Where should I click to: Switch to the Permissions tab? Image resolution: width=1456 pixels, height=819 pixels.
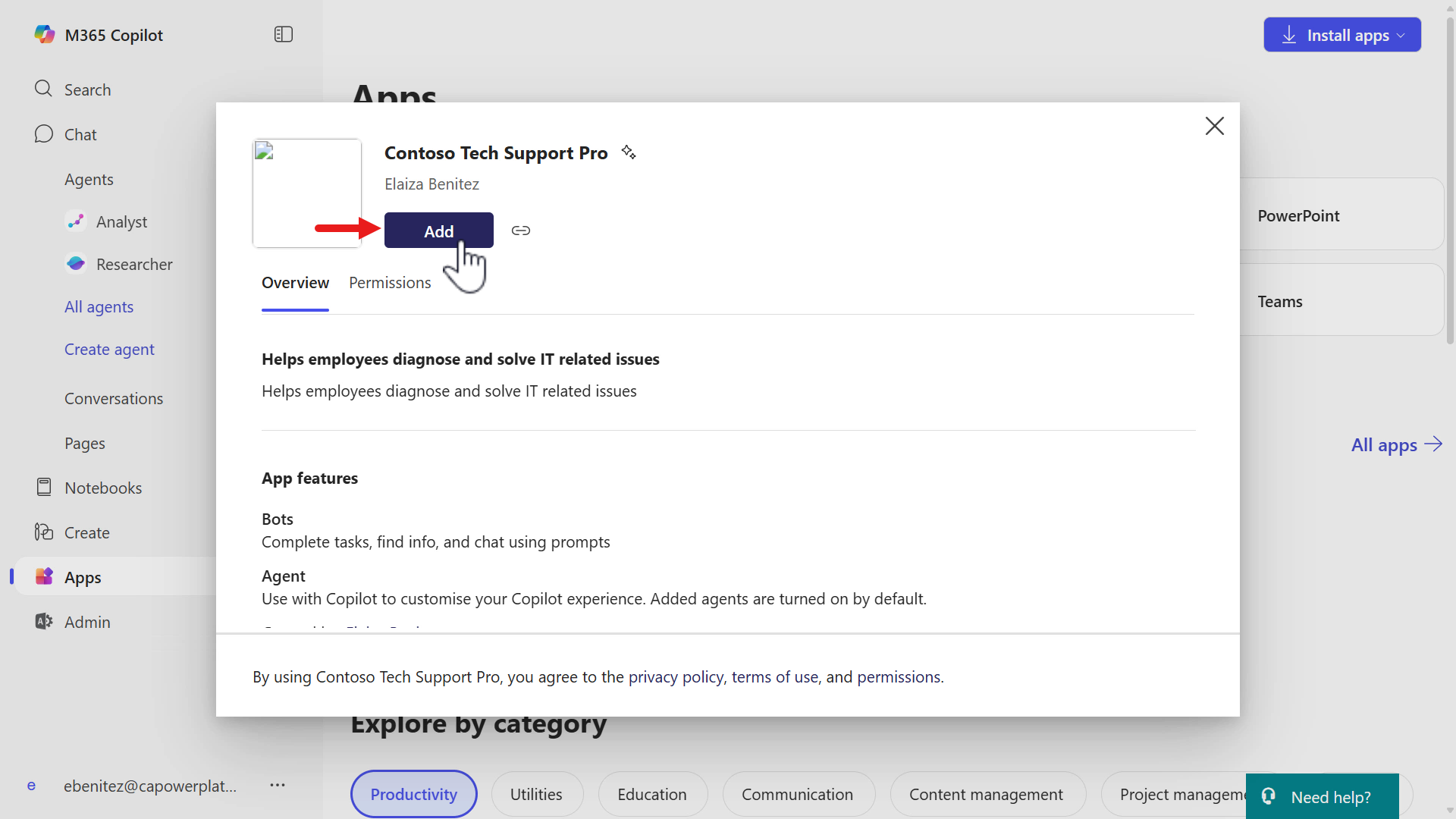[389, 281]
